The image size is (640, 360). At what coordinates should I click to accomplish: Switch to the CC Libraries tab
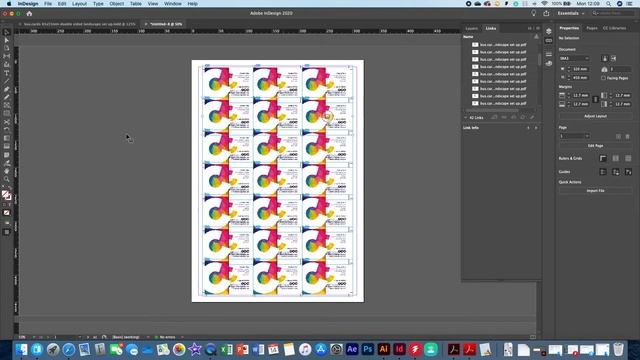614,28
